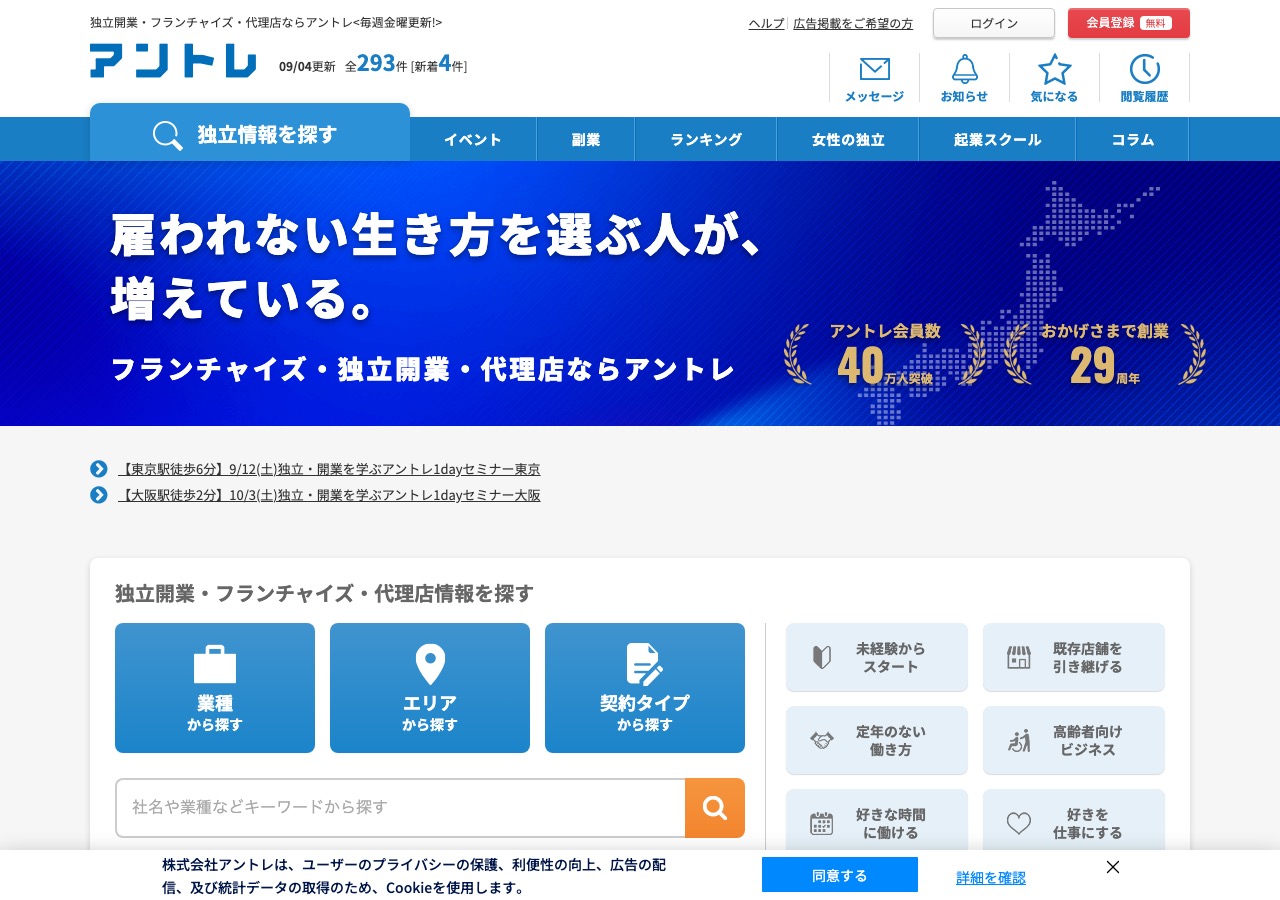Click the hero banner with 雇われない生き方
Viewport: 1280px width, 900px height.
click(640, 294)
